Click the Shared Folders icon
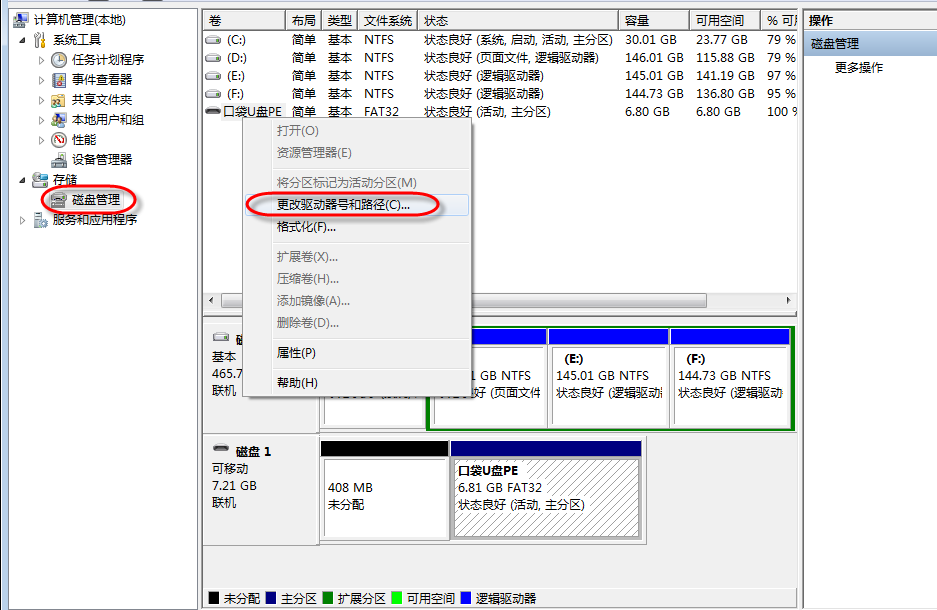The image size is (937, 610). 59,100
